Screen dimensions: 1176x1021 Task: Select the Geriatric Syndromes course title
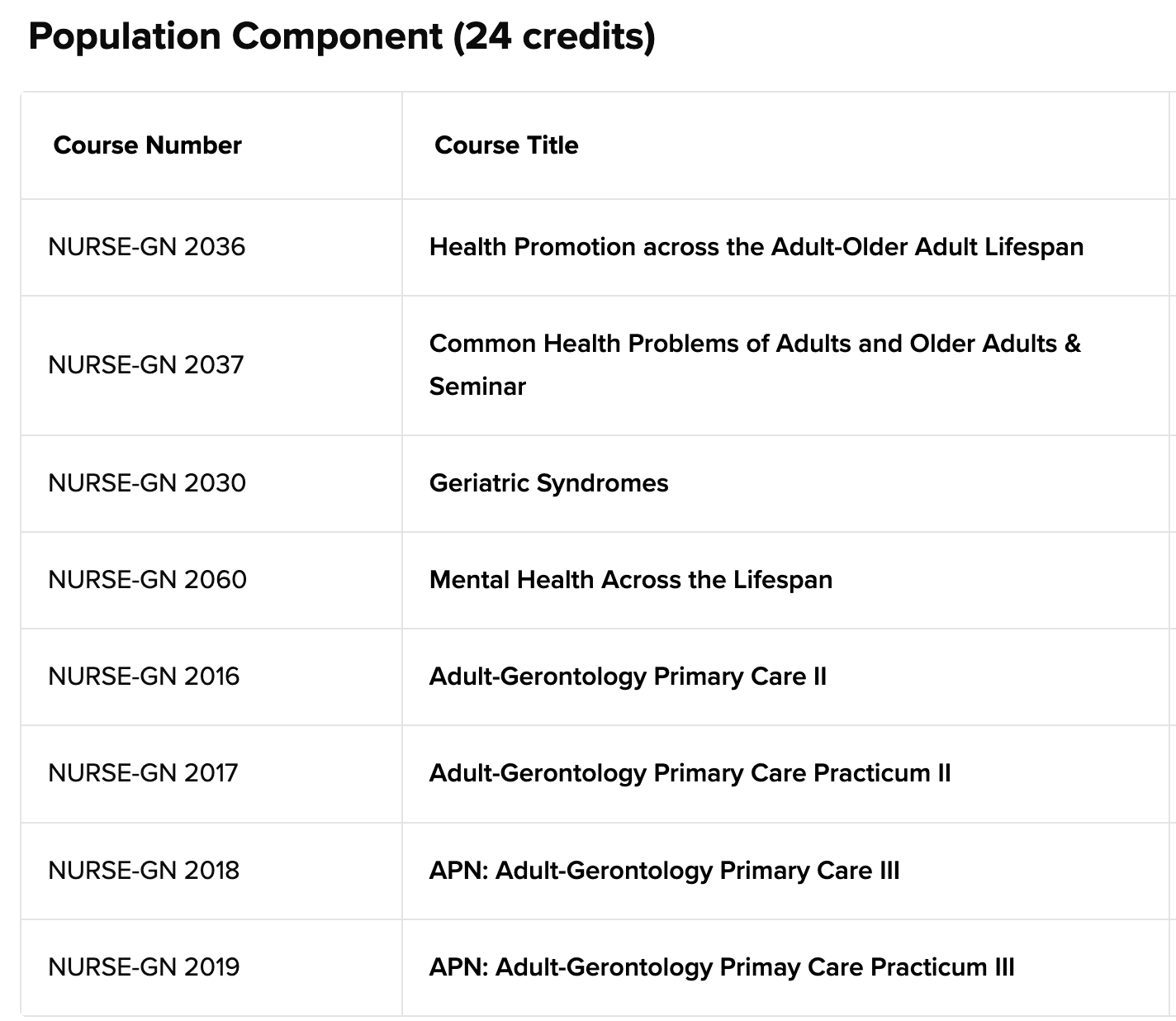549,482
